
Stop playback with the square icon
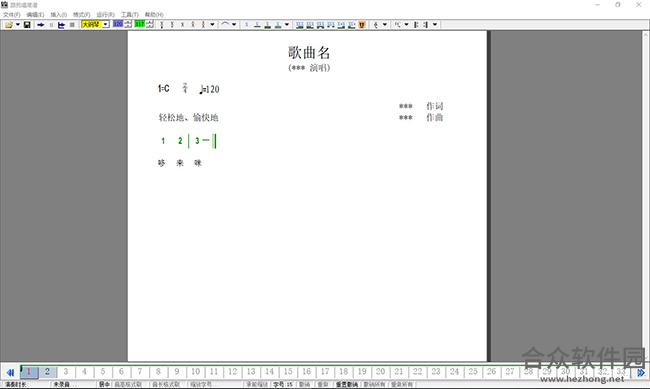(x=72, y=25)
